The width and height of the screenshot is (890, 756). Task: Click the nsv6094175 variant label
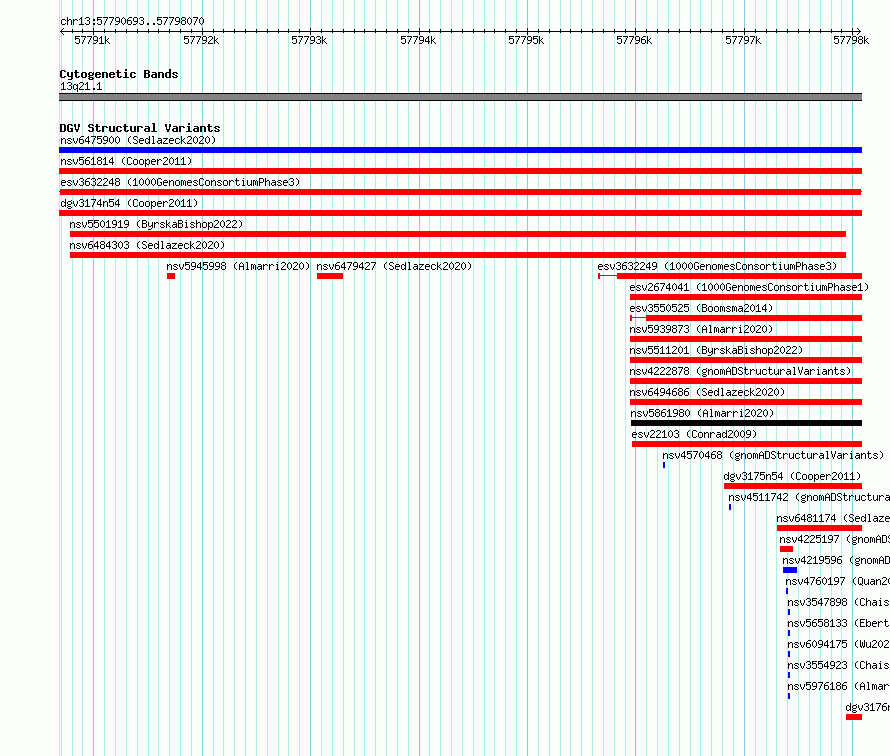pos(838,644)
